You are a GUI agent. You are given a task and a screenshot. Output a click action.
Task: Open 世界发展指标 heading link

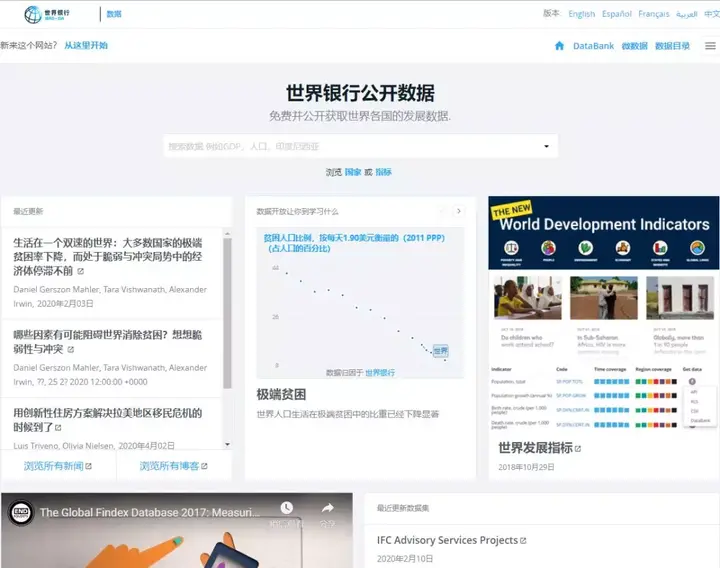tap(535, 448)
